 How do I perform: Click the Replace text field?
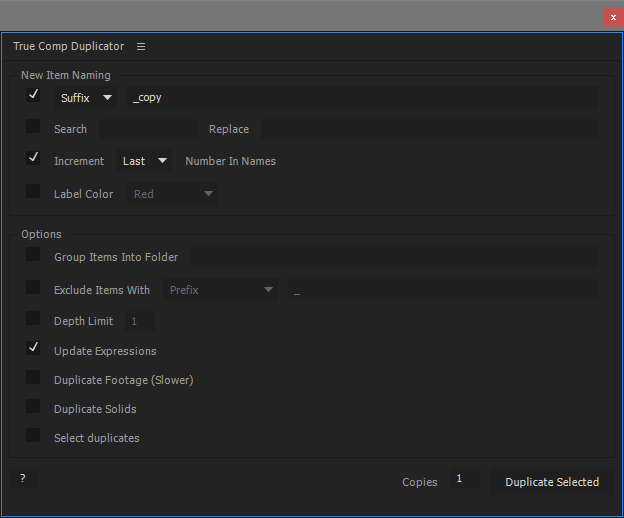pyautogui.click(x=429, y=129)
